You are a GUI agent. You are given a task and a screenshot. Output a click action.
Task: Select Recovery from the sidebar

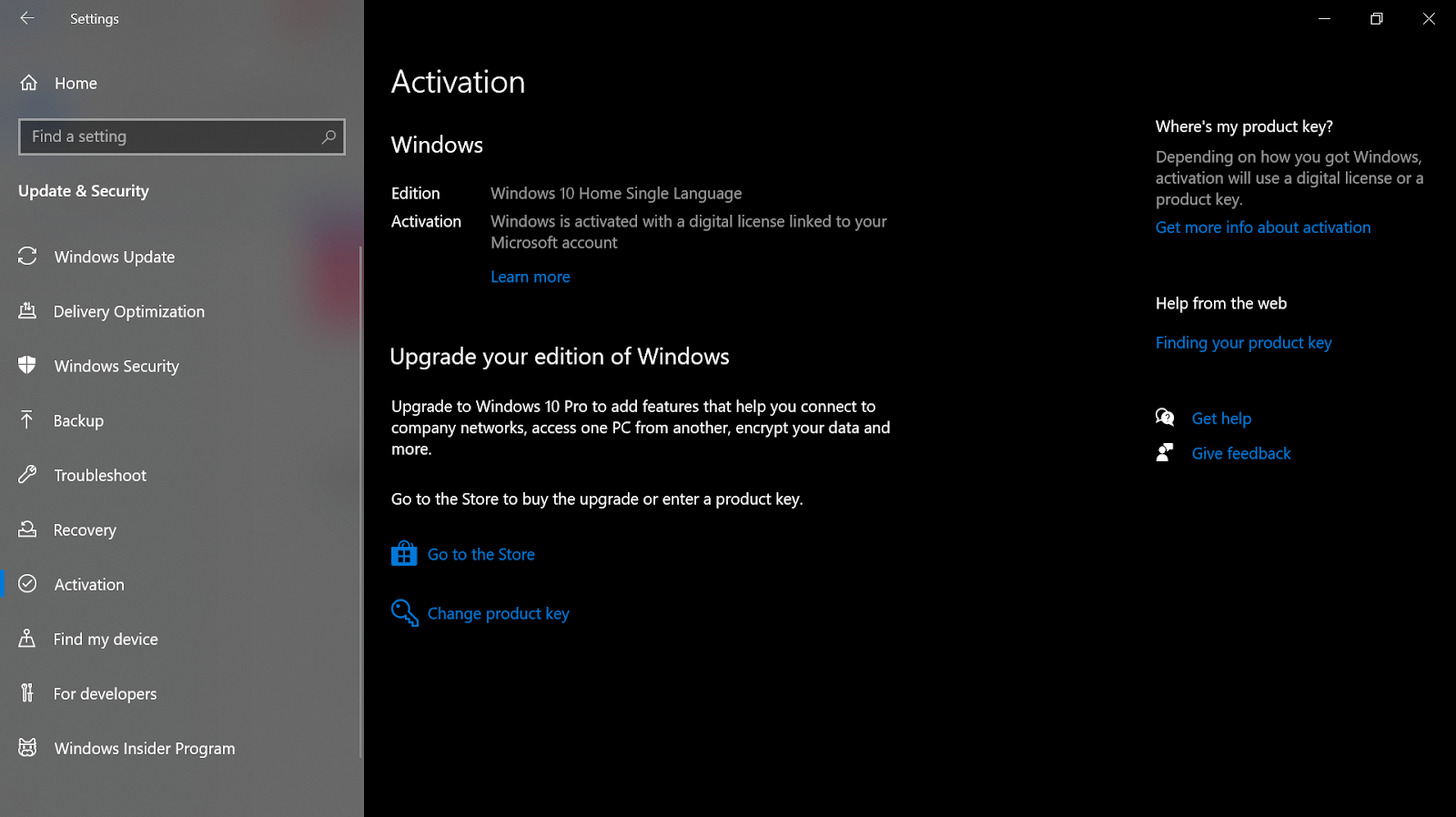85,530
